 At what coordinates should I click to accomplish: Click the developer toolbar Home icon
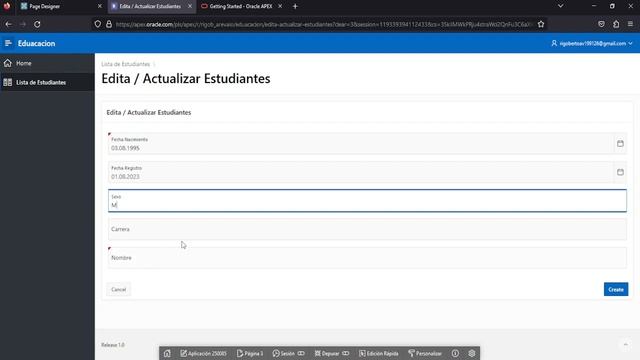tap(167, 353)
